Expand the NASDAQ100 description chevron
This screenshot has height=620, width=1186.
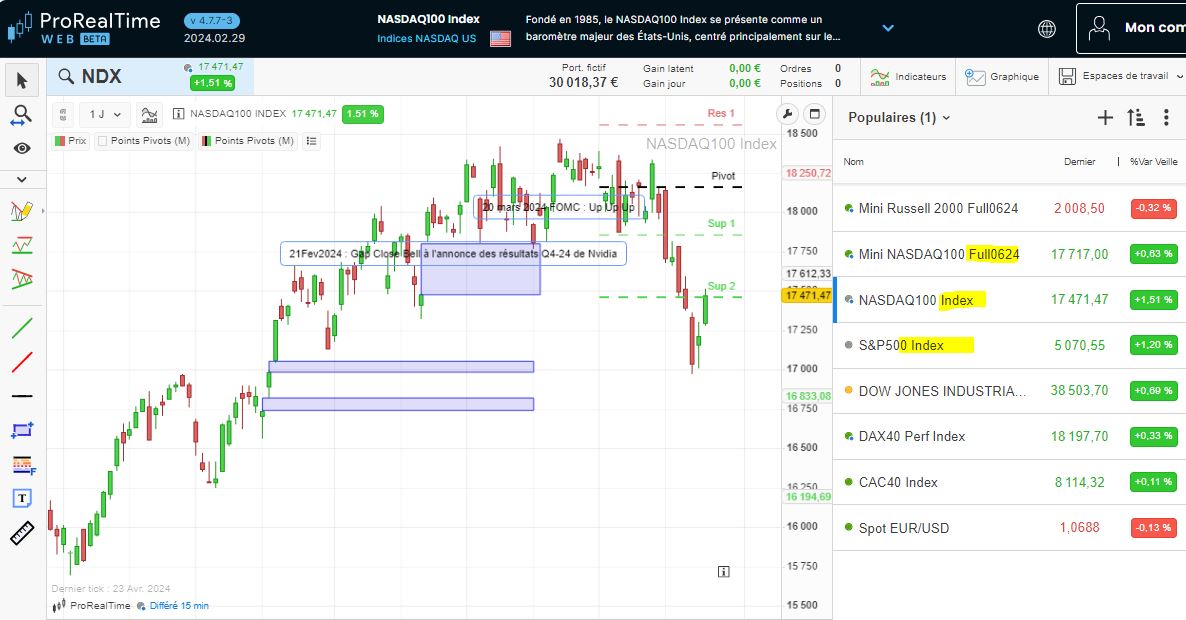[888, 28]
